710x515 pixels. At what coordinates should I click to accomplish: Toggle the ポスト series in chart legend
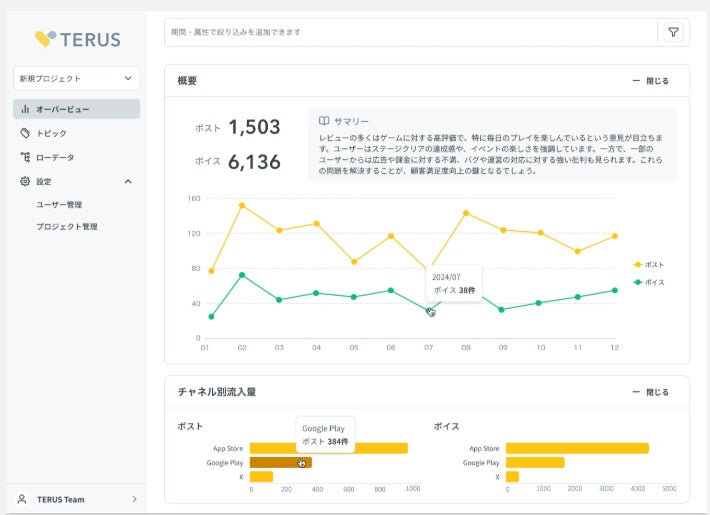(648, 265)
